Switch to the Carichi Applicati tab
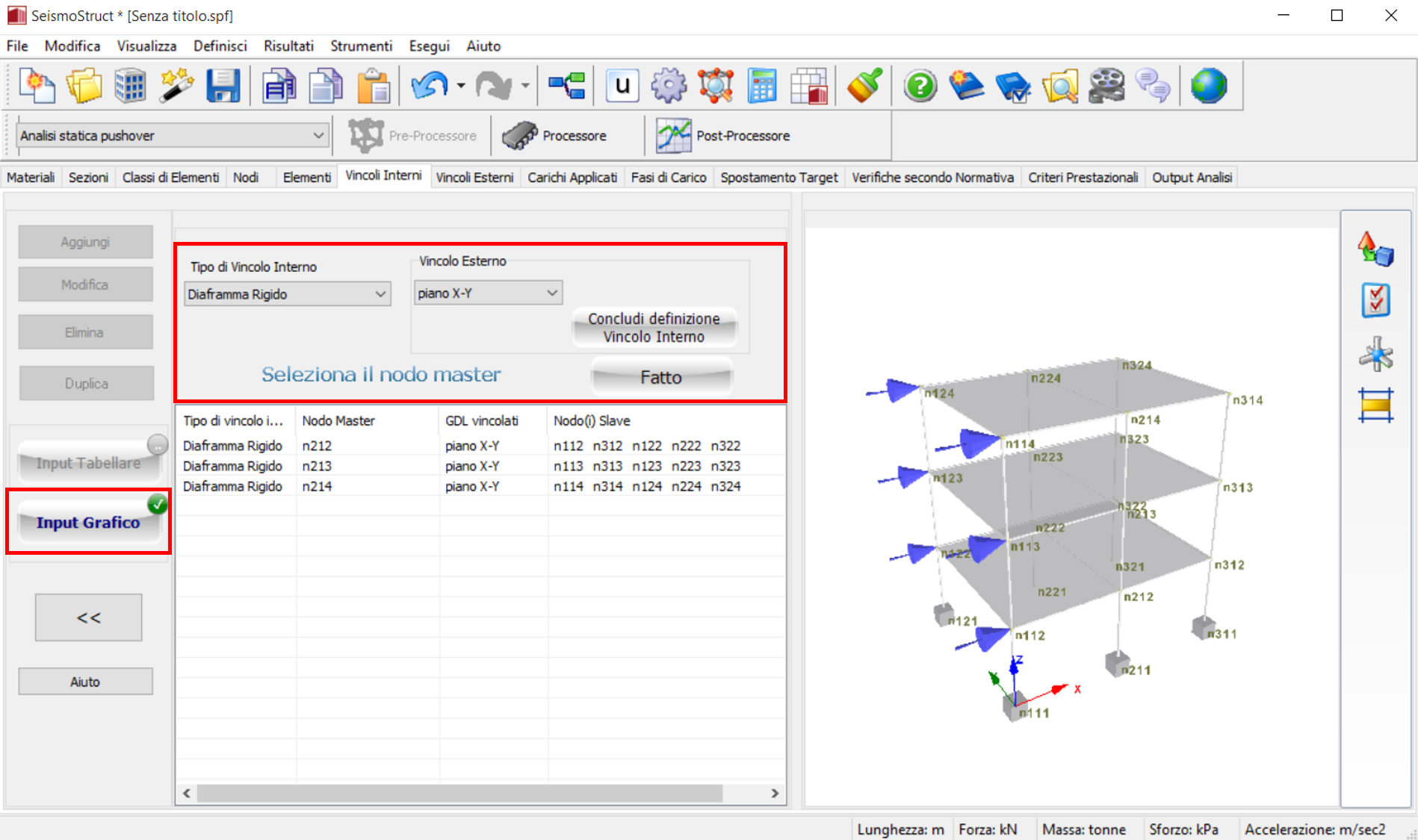 point(572,178)
